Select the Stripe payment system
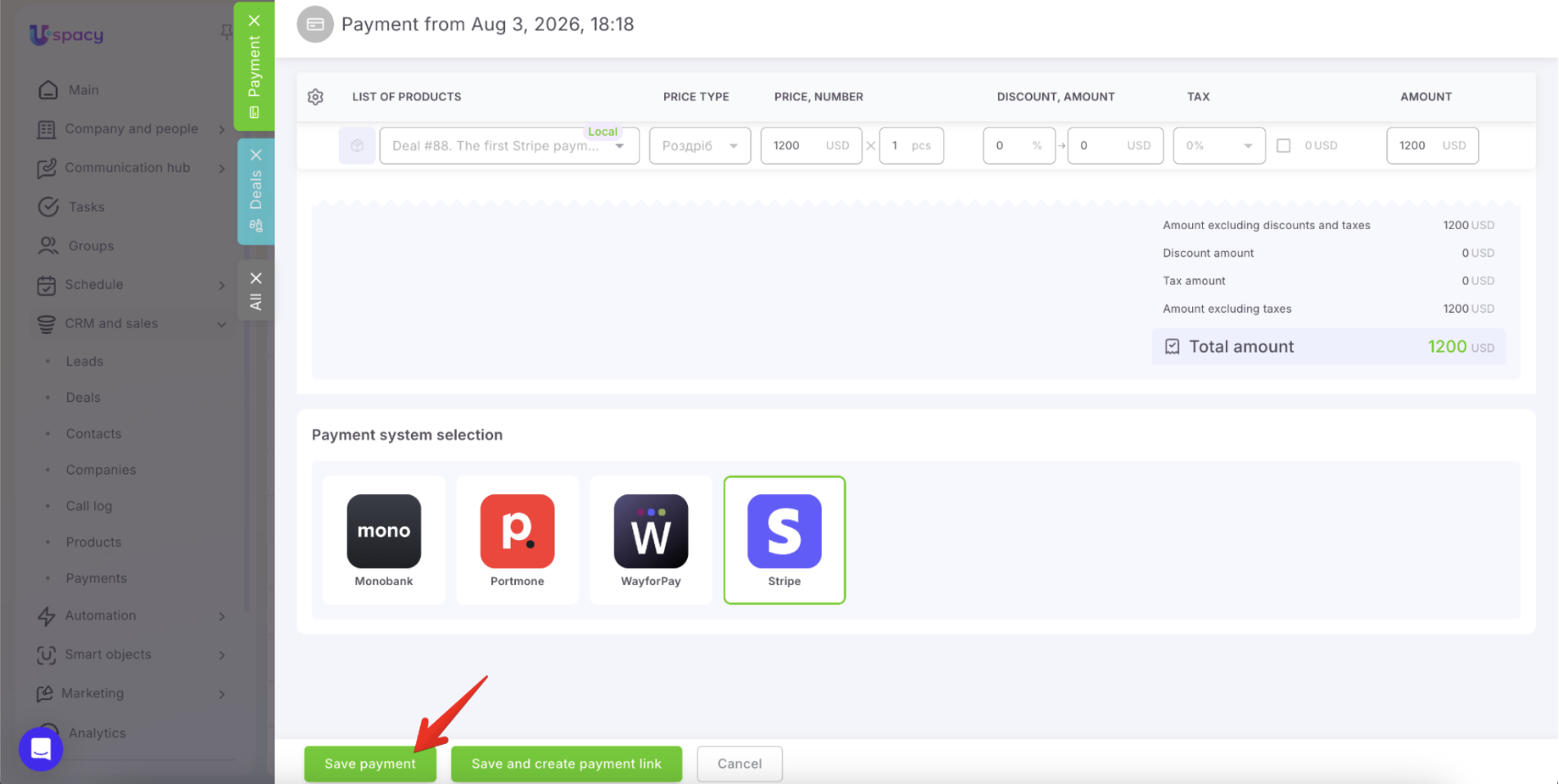Image resolution: width=1559 pixels, height=784 pixels. pyautogui.click(x=784, y=540)
